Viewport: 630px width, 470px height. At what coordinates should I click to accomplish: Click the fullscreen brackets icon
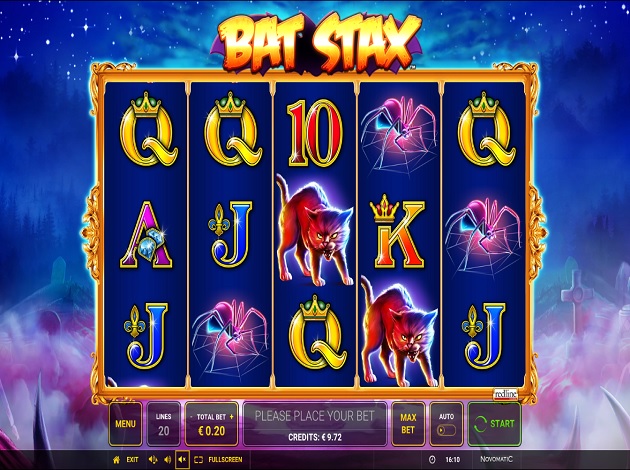[x=198, y=460]
